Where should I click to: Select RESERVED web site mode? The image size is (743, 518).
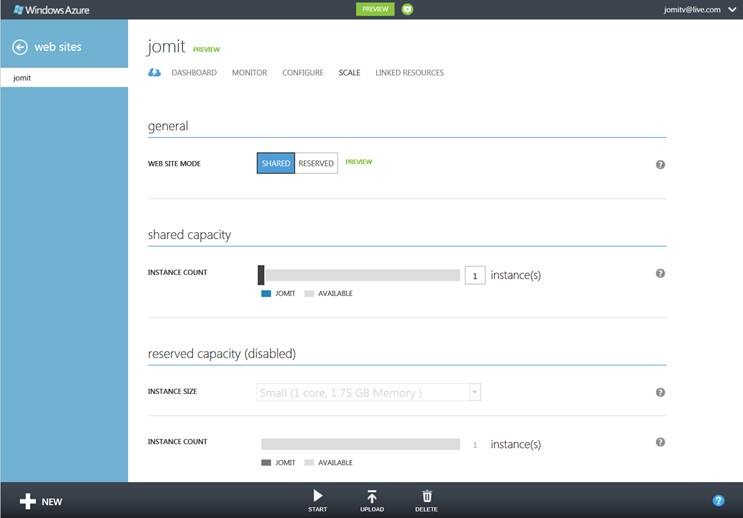pos(316,163)
